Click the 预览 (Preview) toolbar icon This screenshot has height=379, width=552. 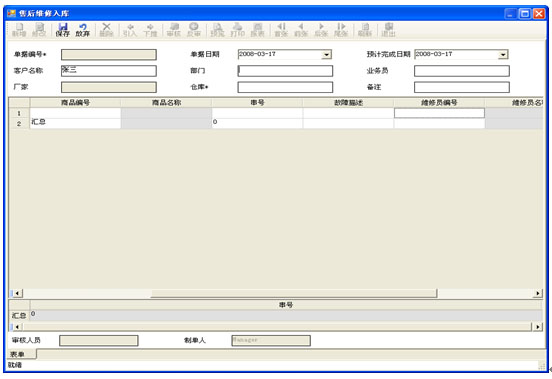point(217,30)
